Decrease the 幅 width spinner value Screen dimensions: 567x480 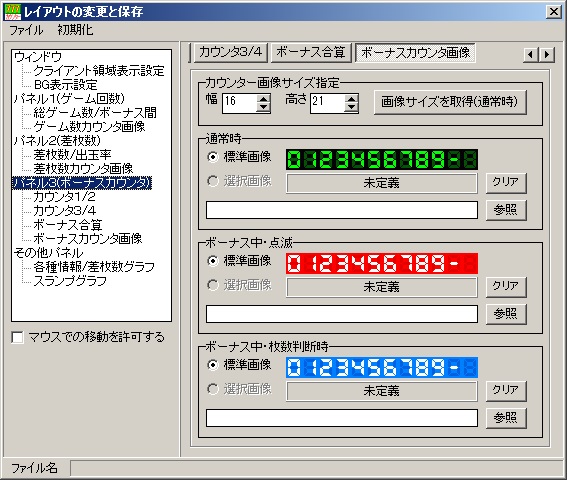pyautogui.click(x=263, y=107)
